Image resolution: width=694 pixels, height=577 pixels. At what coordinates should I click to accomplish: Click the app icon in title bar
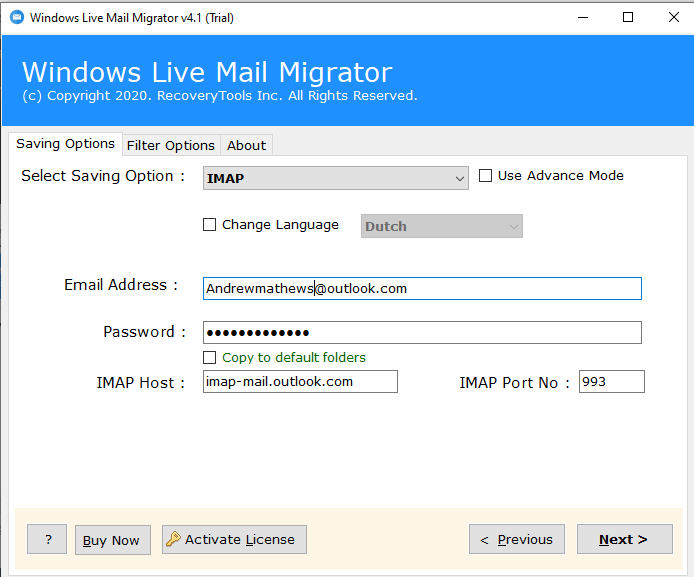[x=17, y=18]
